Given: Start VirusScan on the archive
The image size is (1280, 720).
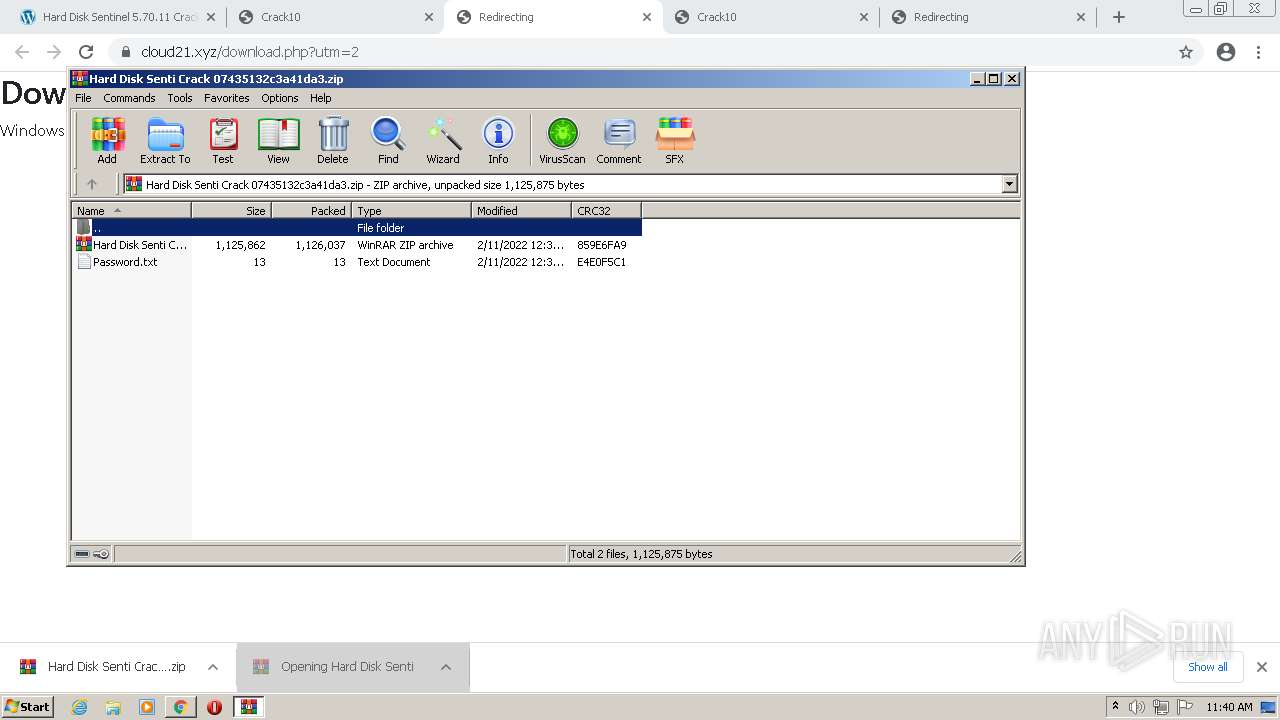Looking at the screenshot, I should click(562, 140).
